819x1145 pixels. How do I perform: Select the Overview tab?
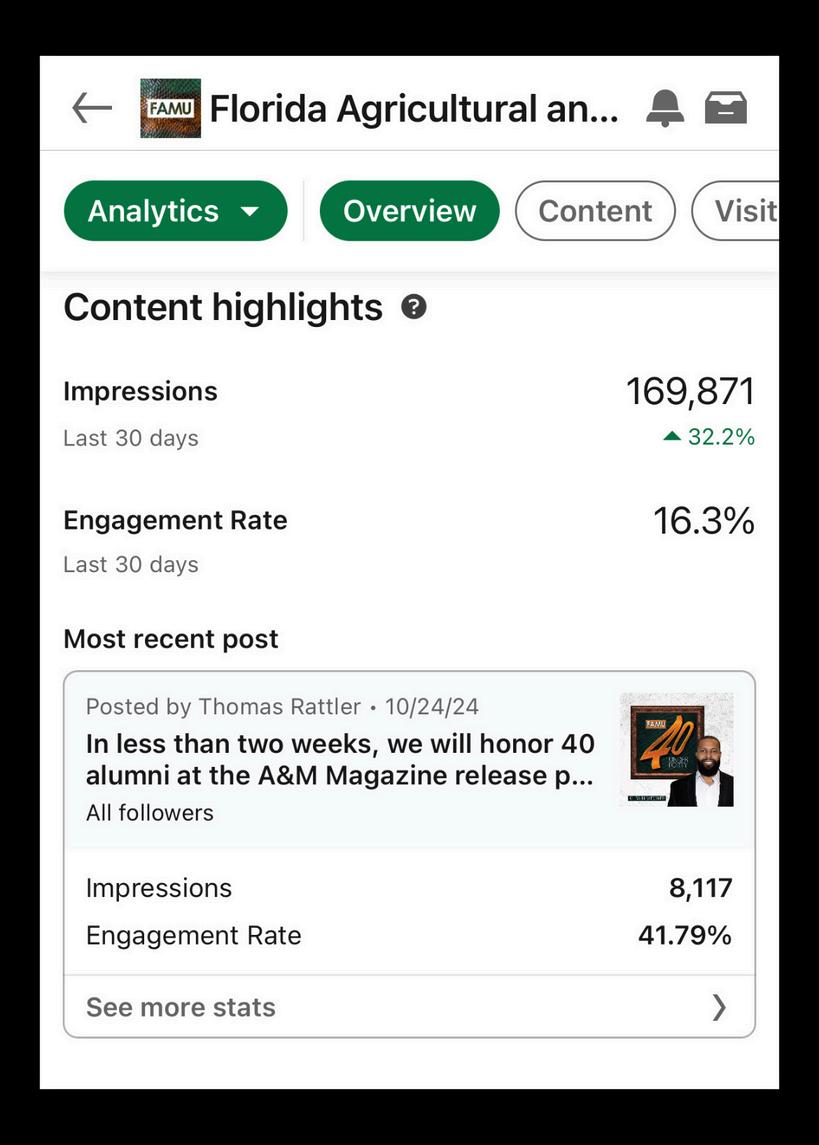click(410, 211)
